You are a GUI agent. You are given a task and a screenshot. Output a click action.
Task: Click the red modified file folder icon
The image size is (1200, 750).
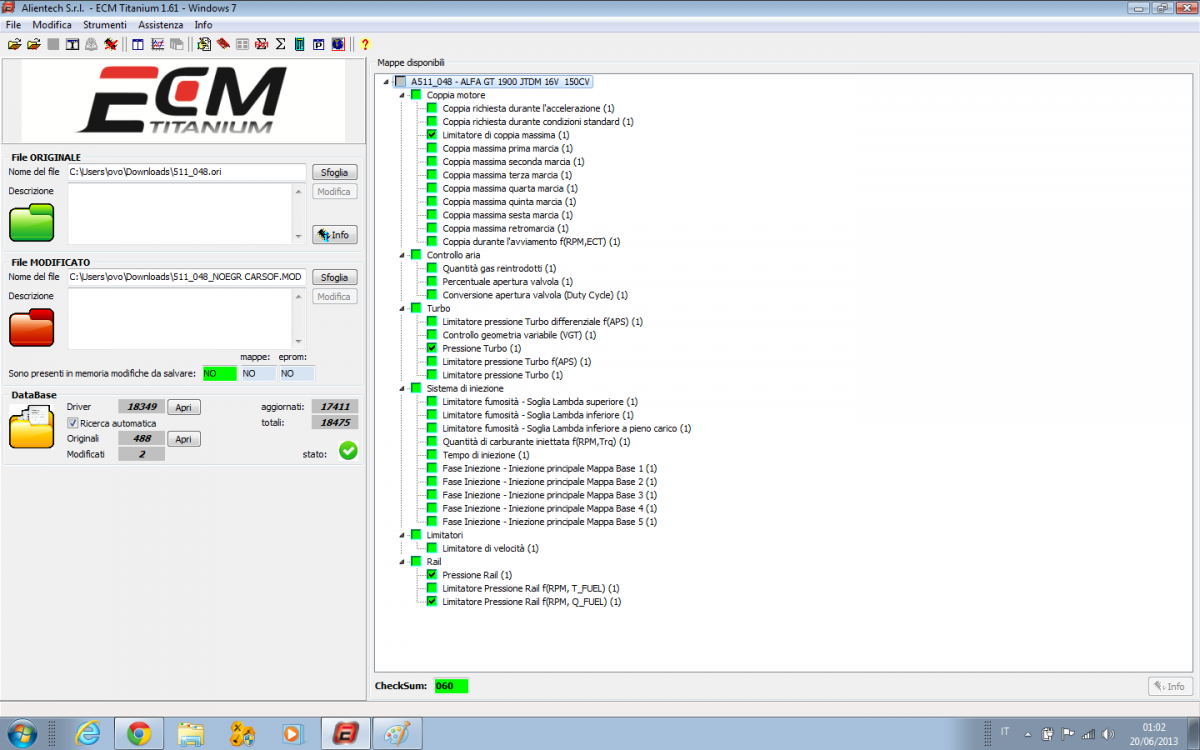click(31, 328)
